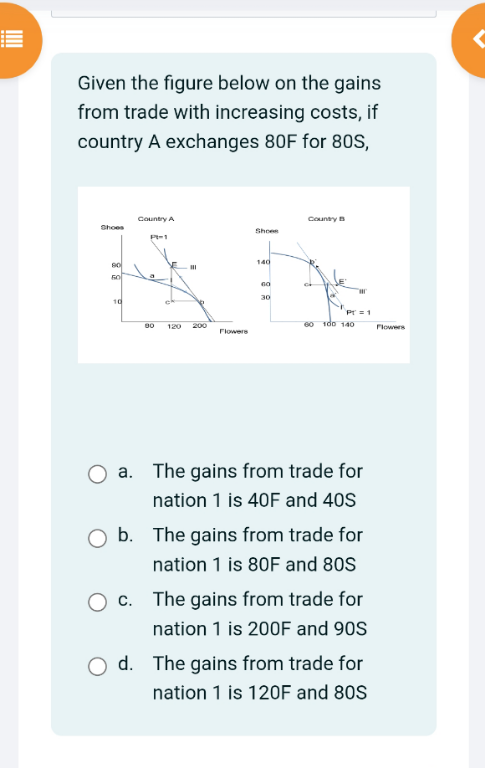Click option letter 'c.' label
This screenshot has height=768, width=485.
click(x=125, y=600)
